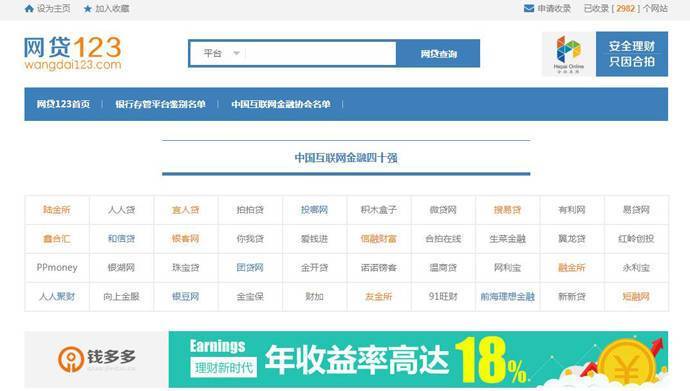Open the 你我贷 platform link

point(250,239)
